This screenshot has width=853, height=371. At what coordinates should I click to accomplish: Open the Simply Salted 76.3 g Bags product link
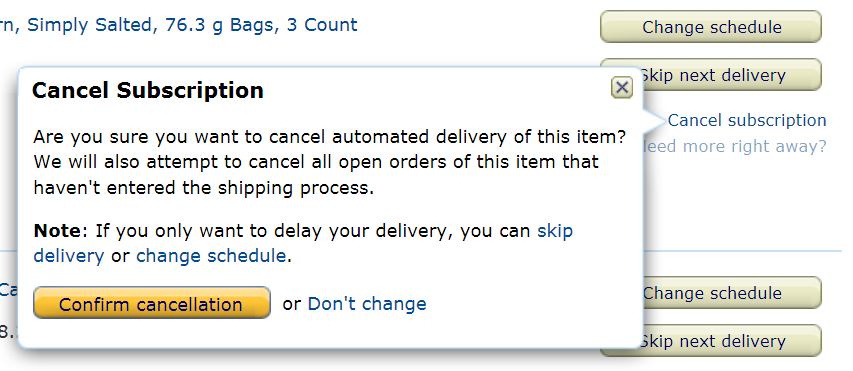coord(178,25)
